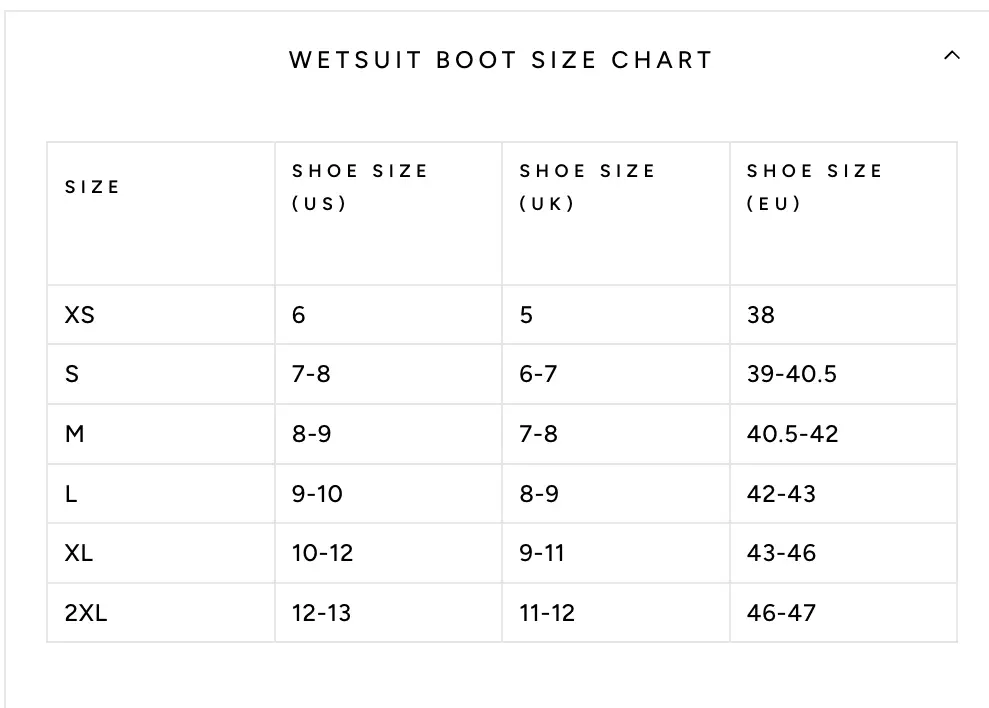Image resolution: width=989 pixels, height=708 pixels.
Task: Select the XL size row label
Action: tap(80, 553)
